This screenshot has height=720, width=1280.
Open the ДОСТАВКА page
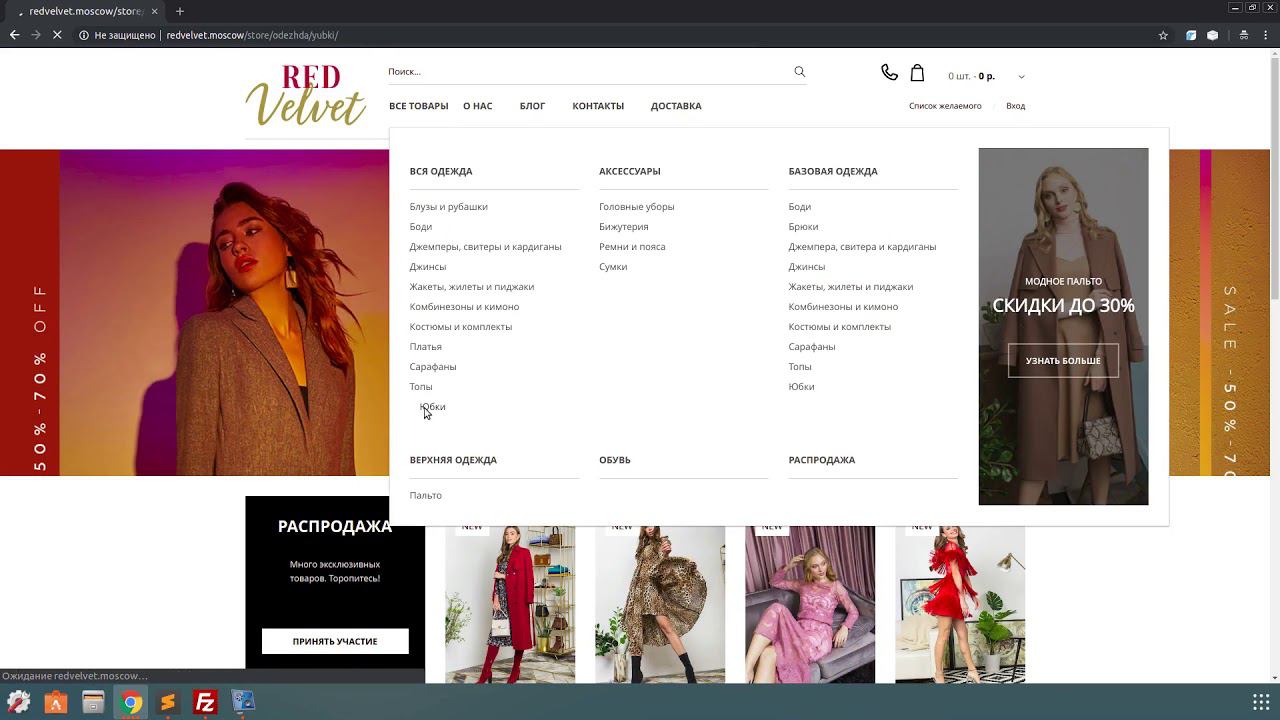(676, 106)
